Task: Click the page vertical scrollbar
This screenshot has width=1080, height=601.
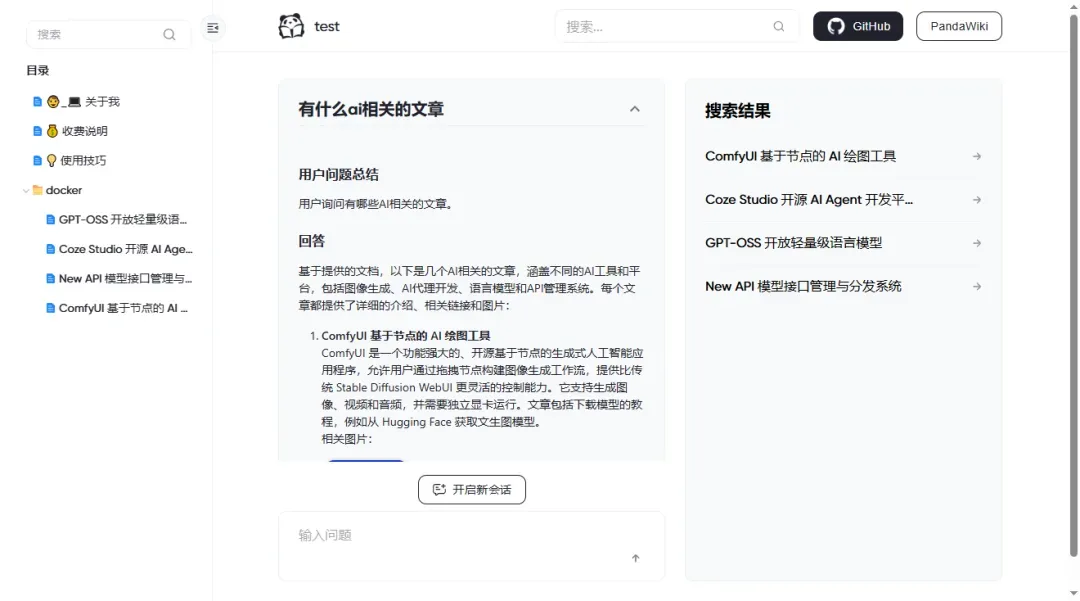Action: point(1073,285)
